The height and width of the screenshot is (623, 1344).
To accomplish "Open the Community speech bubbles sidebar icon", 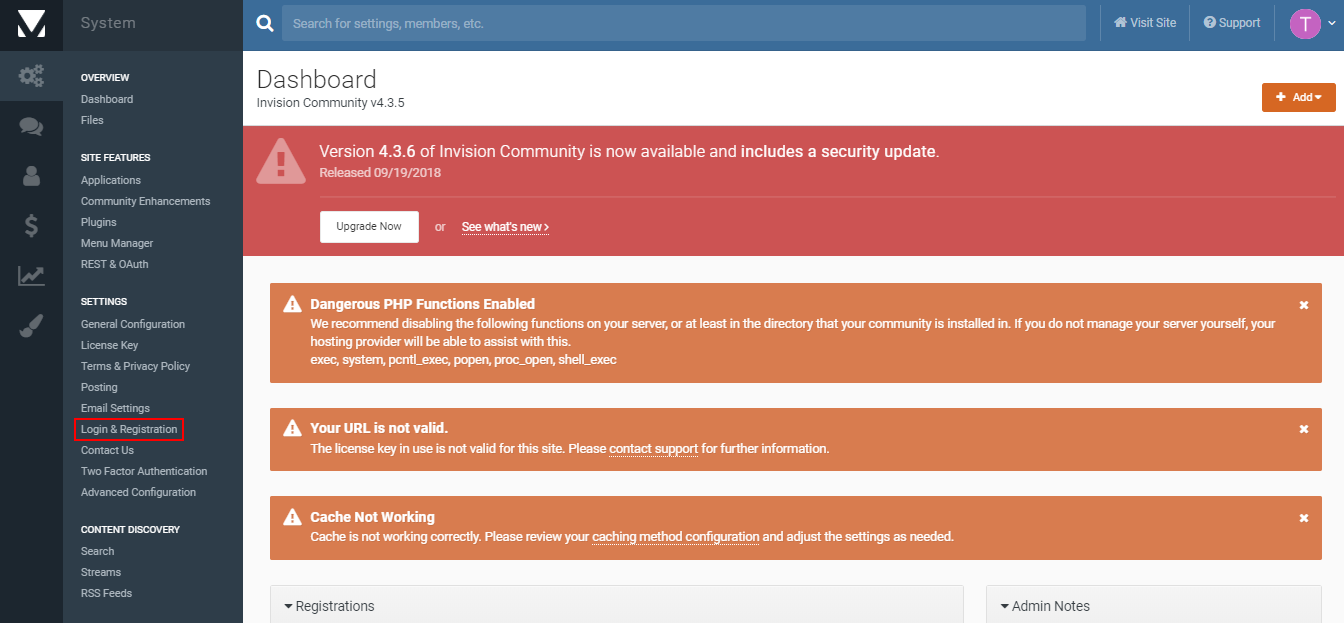I will click(x=31, y=126).
